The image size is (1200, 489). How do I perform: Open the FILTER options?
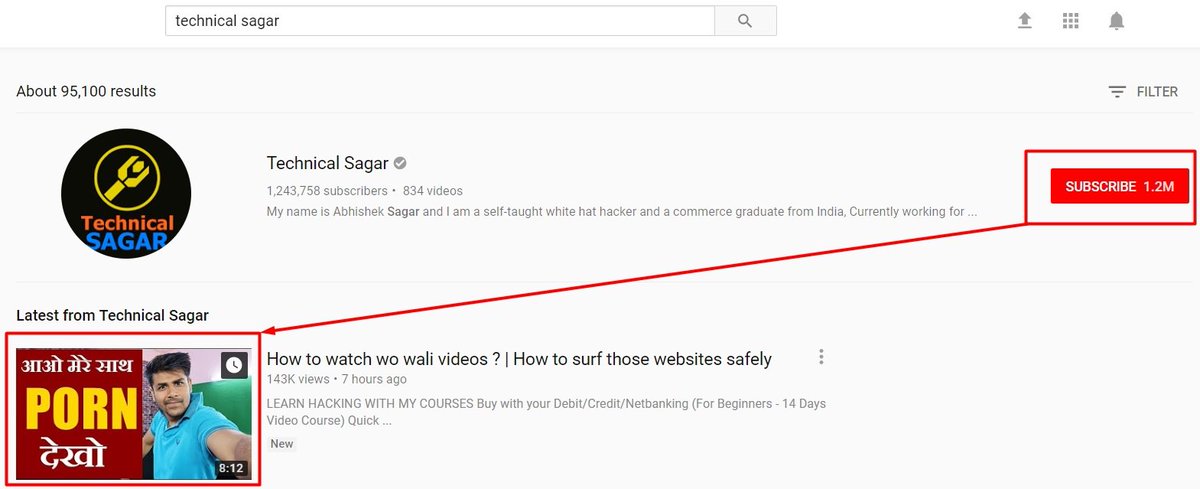[1143, 92]
